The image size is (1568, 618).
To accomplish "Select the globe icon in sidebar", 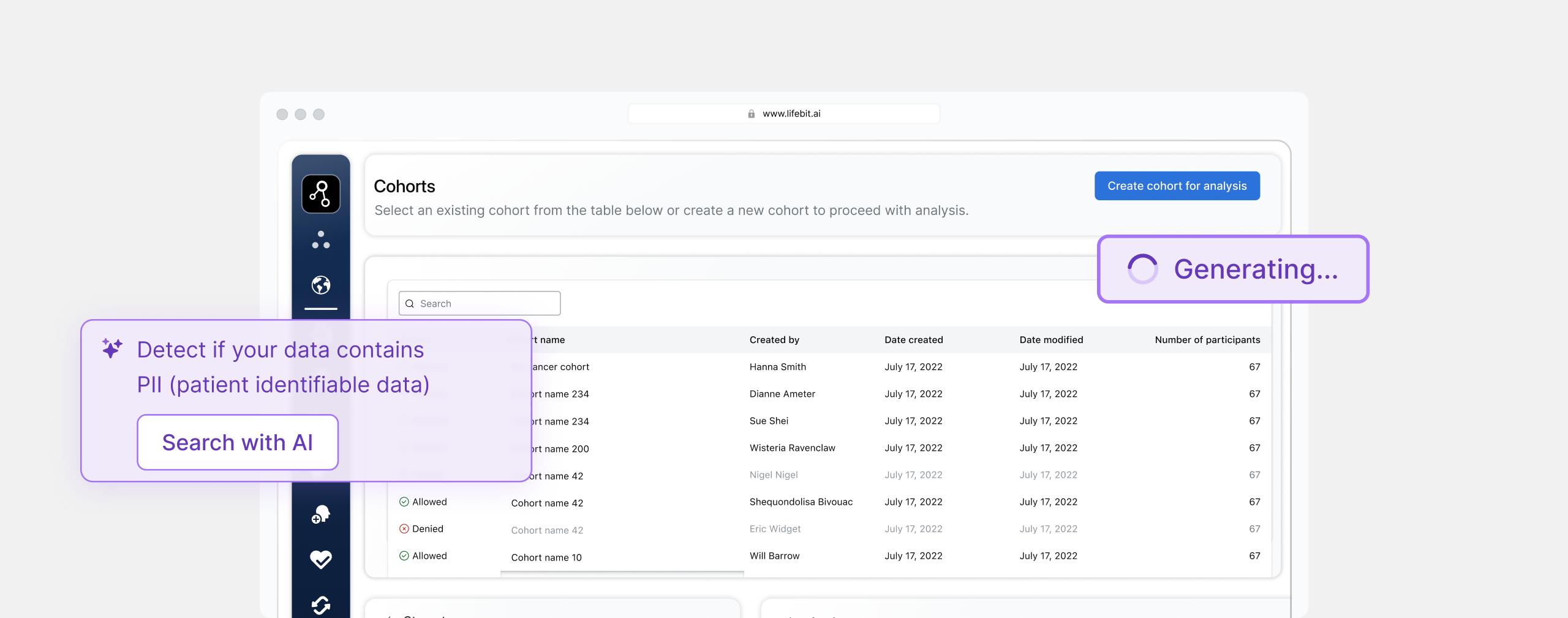I will pos(320,285).
